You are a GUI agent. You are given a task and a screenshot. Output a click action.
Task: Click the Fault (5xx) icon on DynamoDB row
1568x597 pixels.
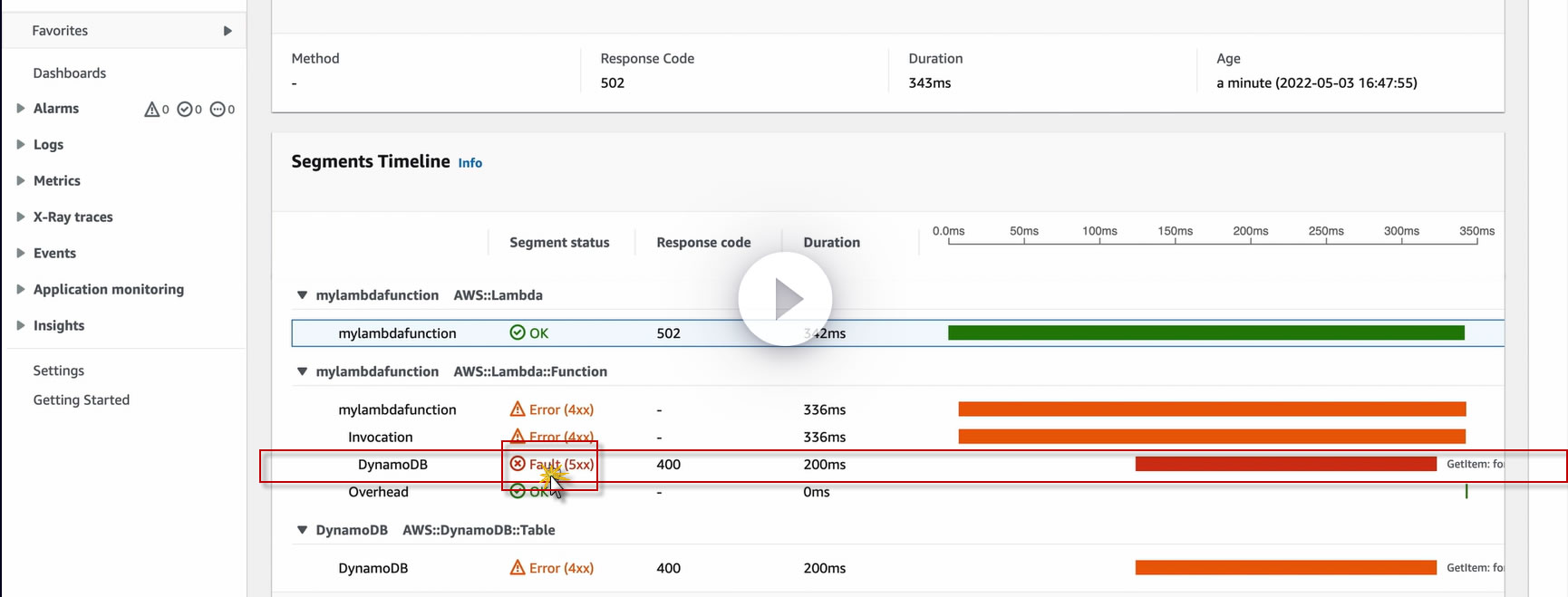click(x=518, y=464)
